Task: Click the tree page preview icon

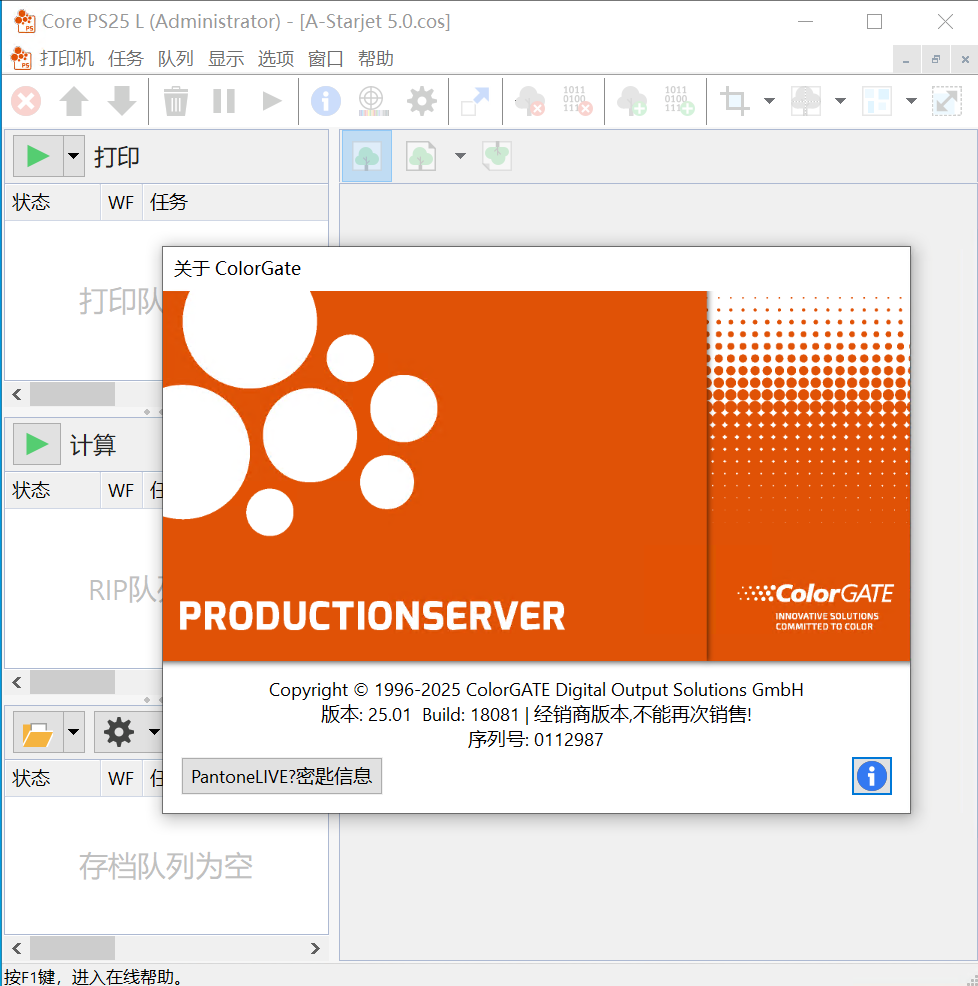Action: click(421, 156)
